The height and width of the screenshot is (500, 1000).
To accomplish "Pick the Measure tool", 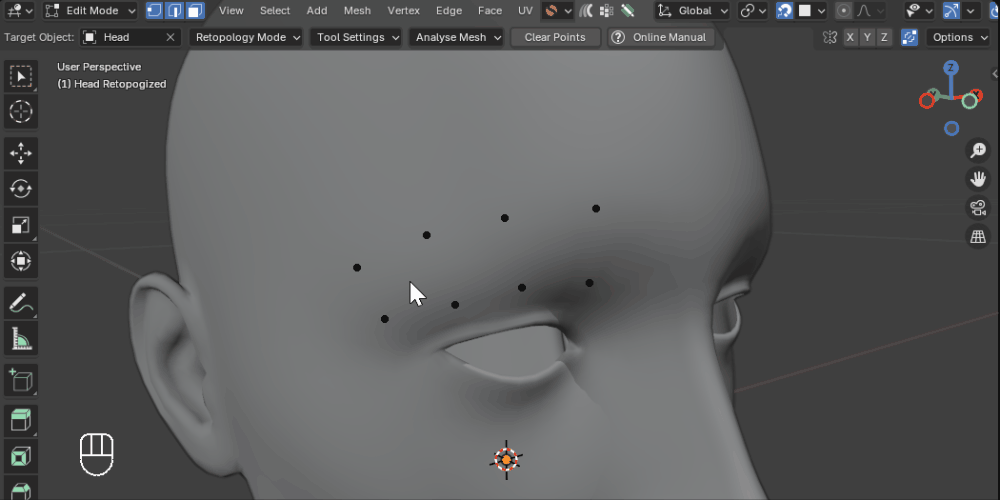I will 21,339.
